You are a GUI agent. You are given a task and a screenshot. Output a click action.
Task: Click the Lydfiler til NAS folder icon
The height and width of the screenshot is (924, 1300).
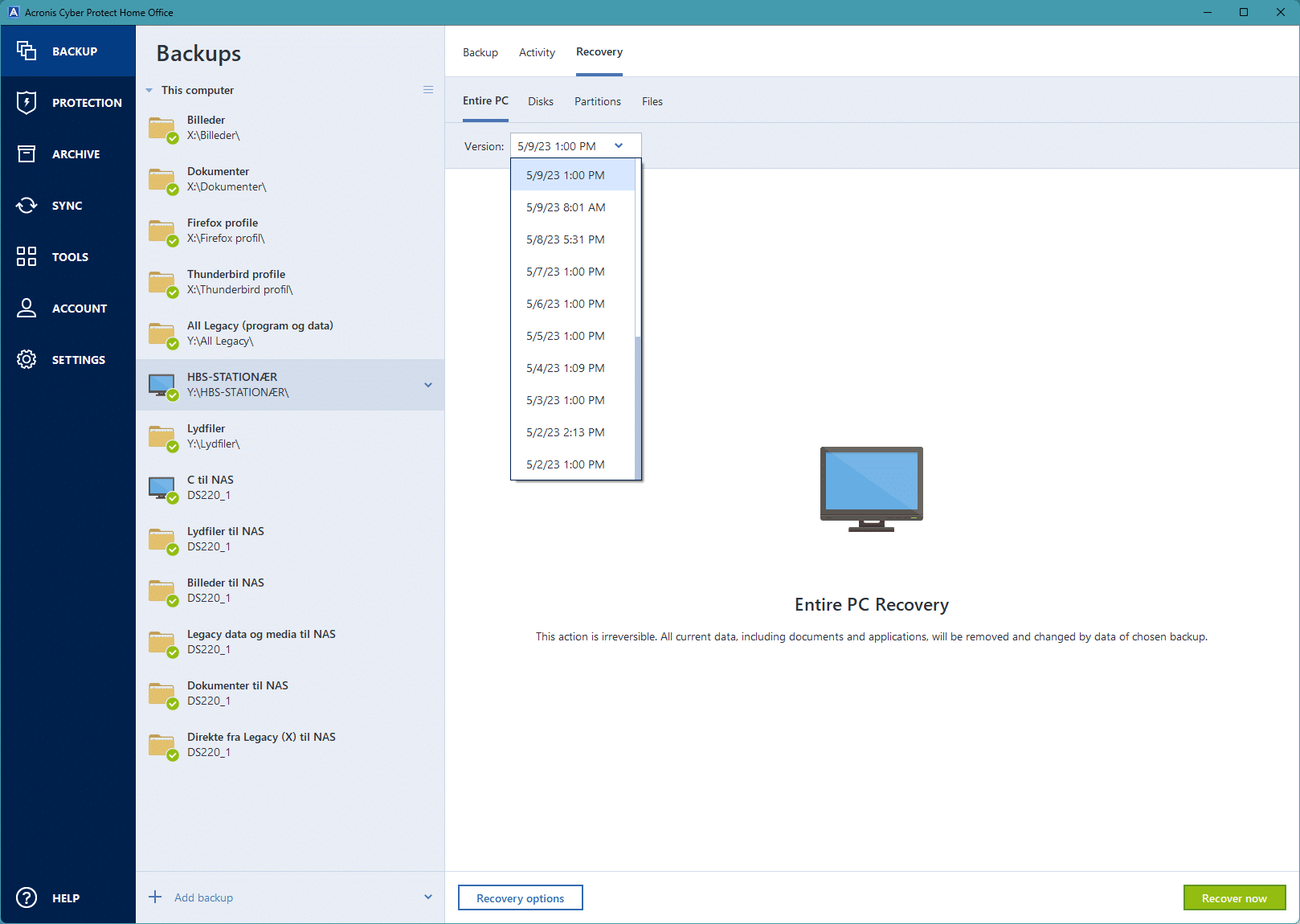tap(163, 541)
